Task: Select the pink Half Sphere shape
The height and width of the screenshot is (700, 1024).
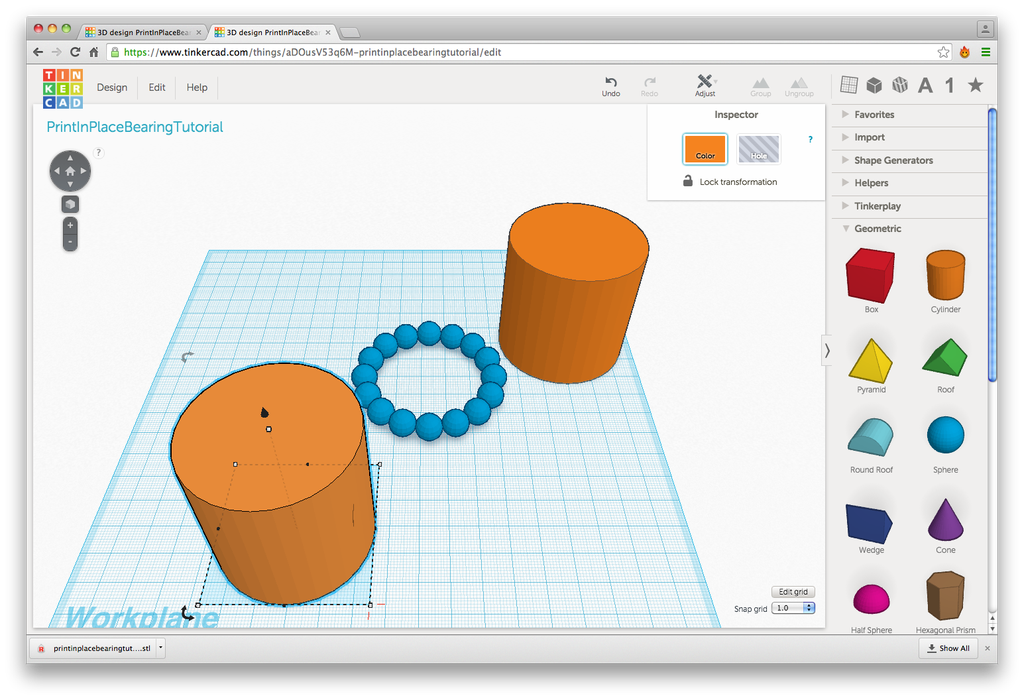Action: [x=871, y=599]
